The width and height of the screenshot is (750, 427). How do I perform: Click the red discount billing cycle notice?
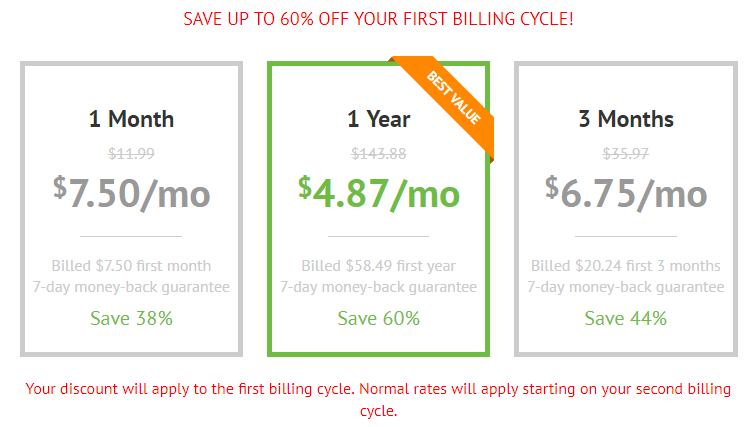378,399
